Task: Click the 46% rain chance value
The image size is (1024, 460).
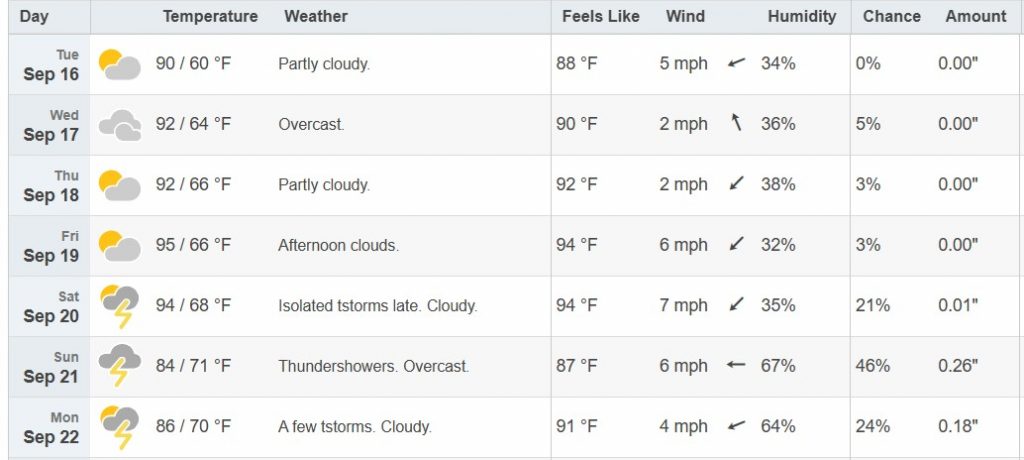Action: pyautogui.click(x=873, y=366)
